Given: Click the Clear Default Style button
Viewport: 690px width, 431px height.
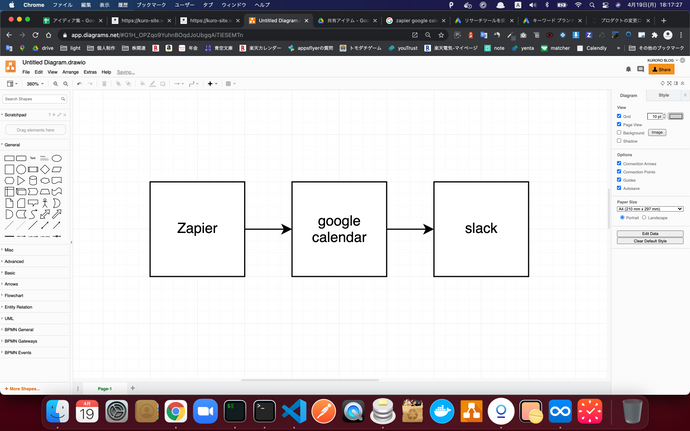Looking at the screenshot, I should click(650, 241).
